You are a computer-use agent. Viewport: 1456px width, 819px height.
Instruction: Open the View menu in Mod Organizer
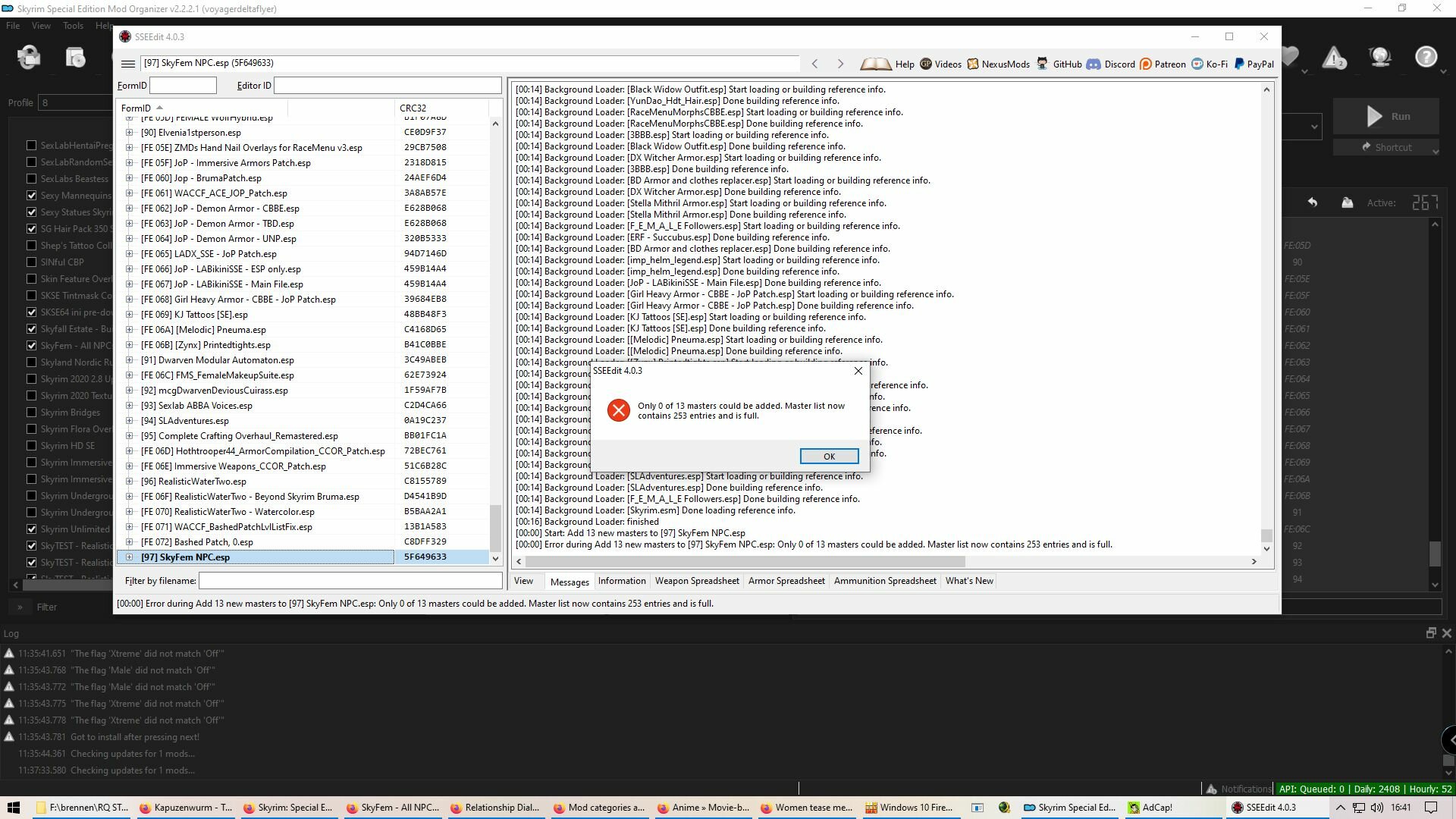pos(41,26)
